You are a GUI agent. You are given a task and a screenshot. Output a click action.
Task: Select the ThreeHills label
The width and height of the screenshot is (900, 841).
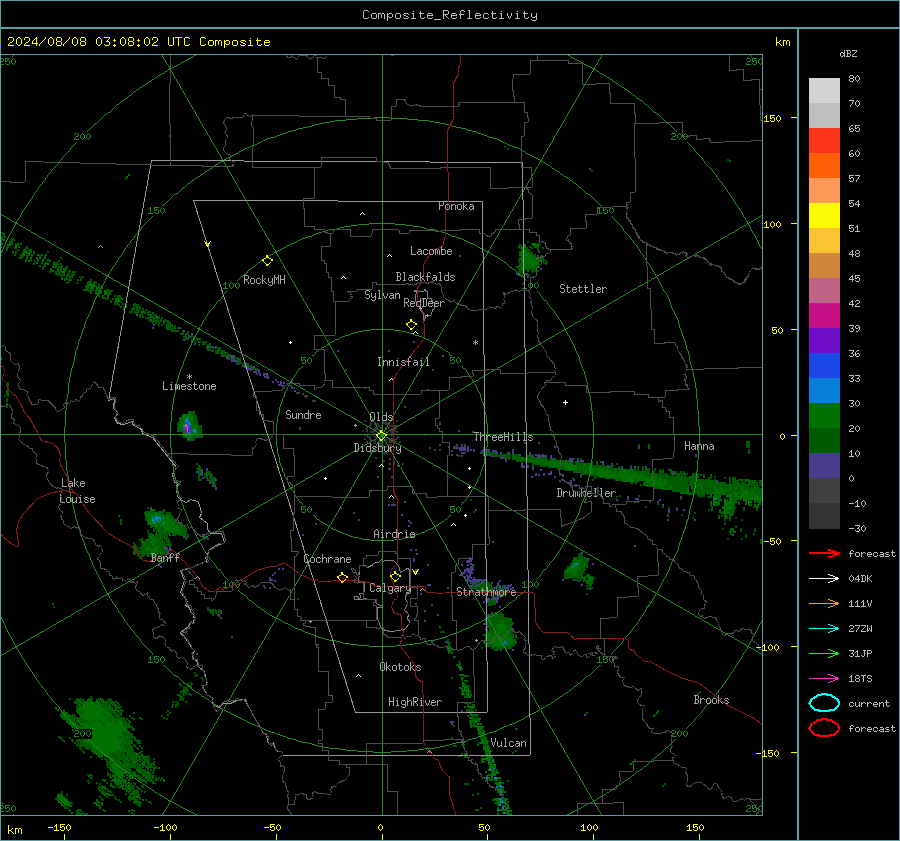503,437
